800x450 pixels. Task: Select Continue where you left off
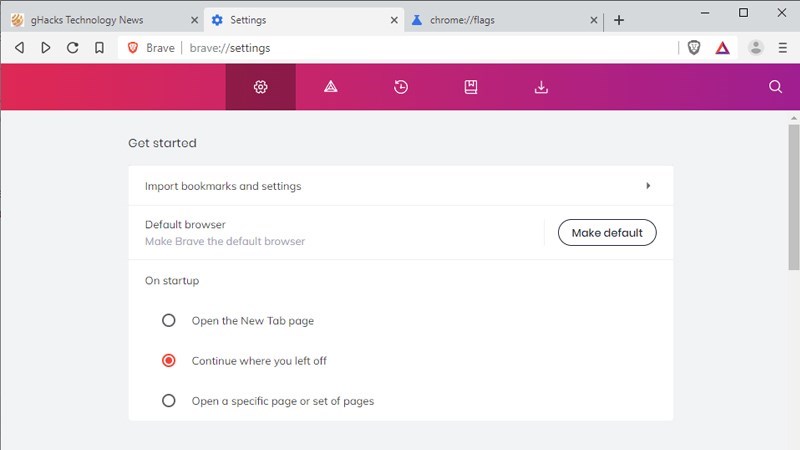pyautogui.click(x=168, y=361)
